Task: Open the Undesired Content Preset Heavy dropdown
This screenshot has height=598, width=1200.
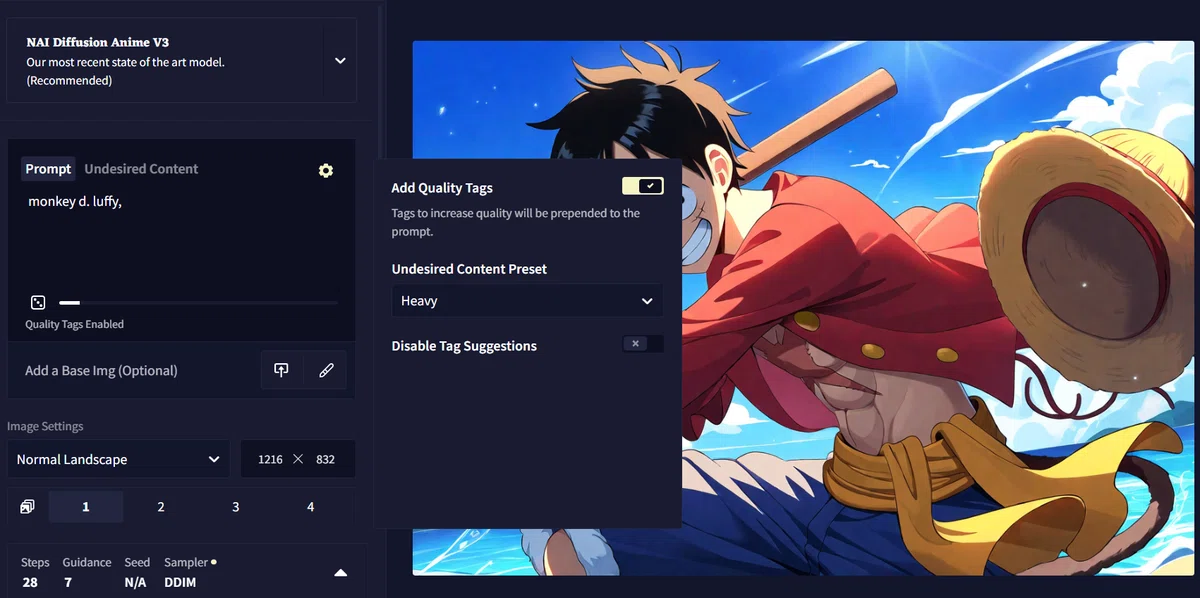Action: pyautogui.click(x=527, y=300)
